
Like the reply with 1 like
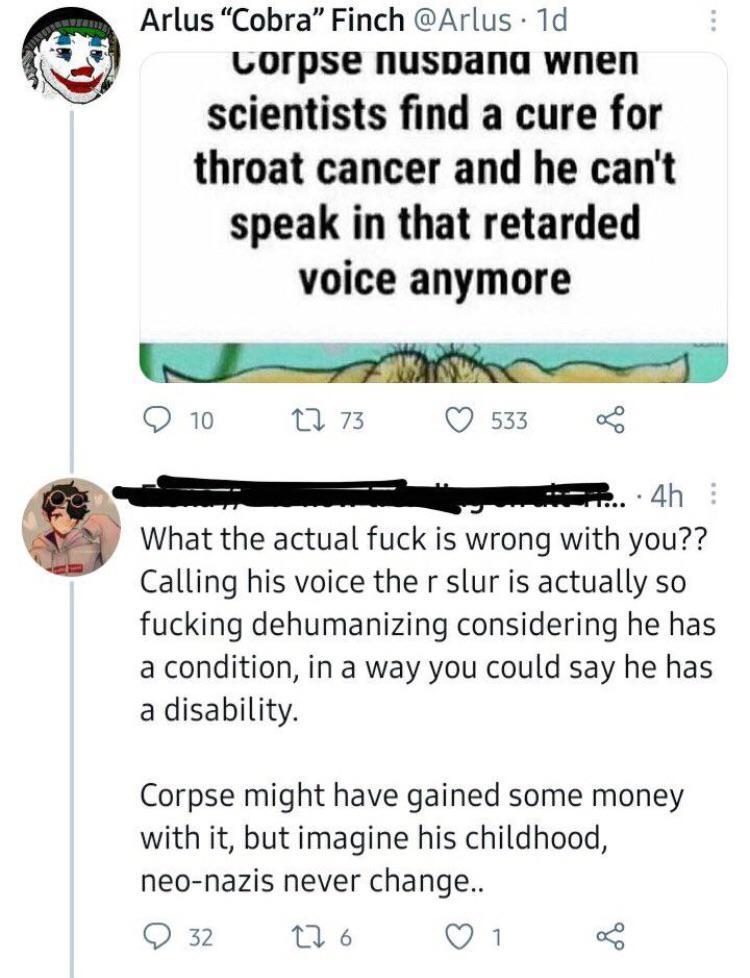point(461,938)
